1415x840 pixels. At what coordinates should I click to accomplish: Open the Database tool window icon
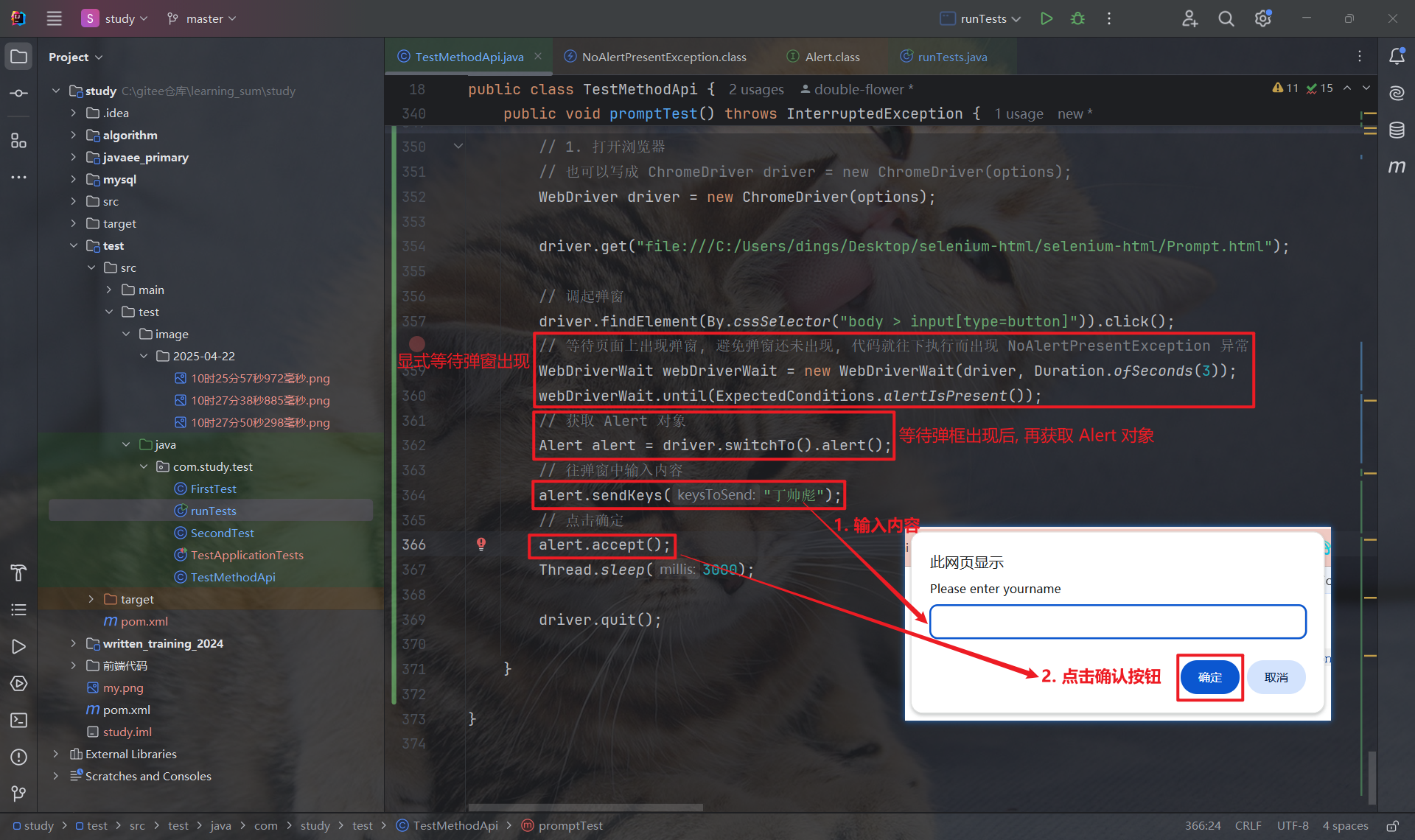[1397, 130]
